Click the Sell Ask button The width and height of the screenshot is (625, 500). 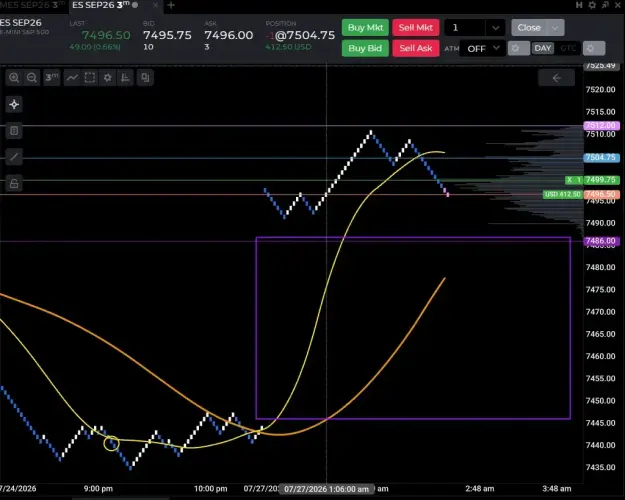(416, 48)
